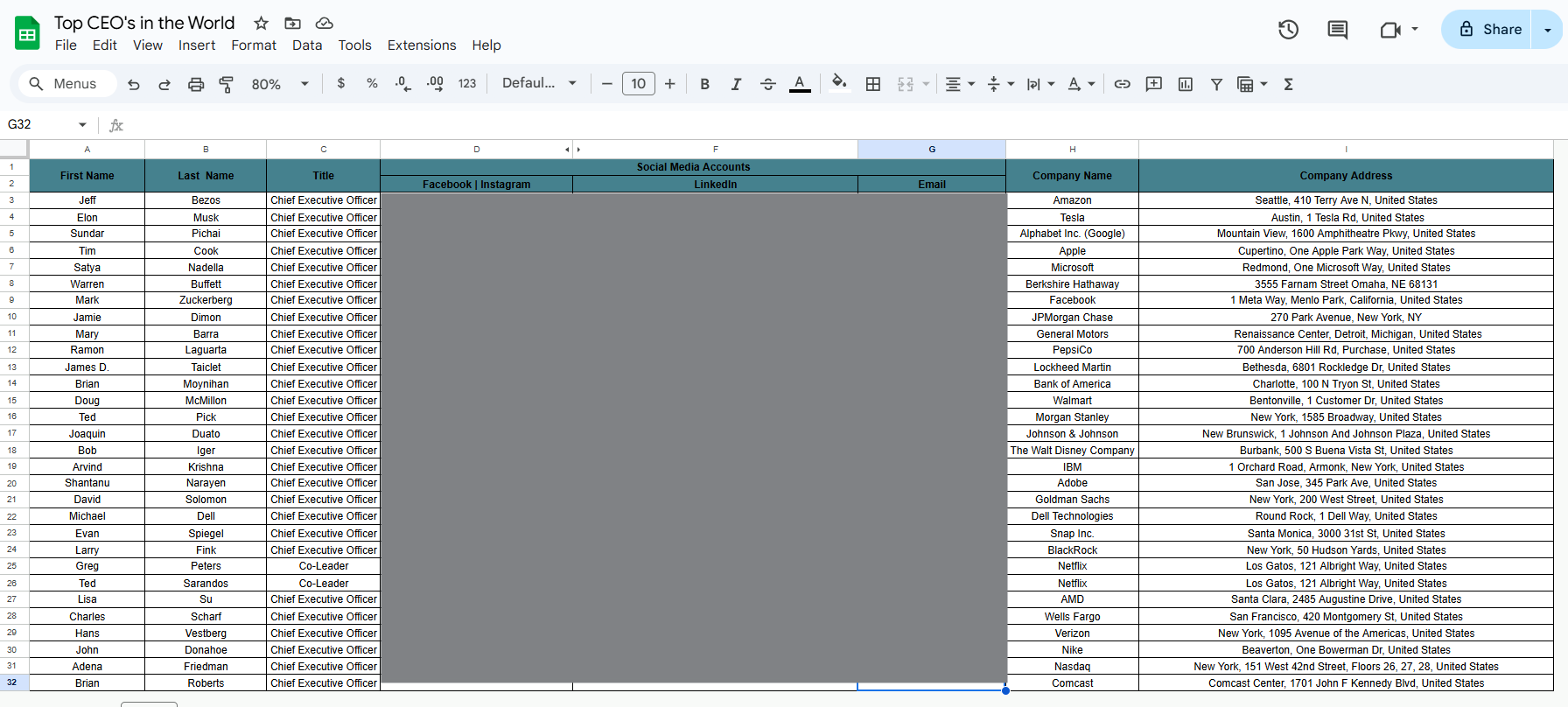Click the Undo icon
1568x707 pixels.
[134, 84]
